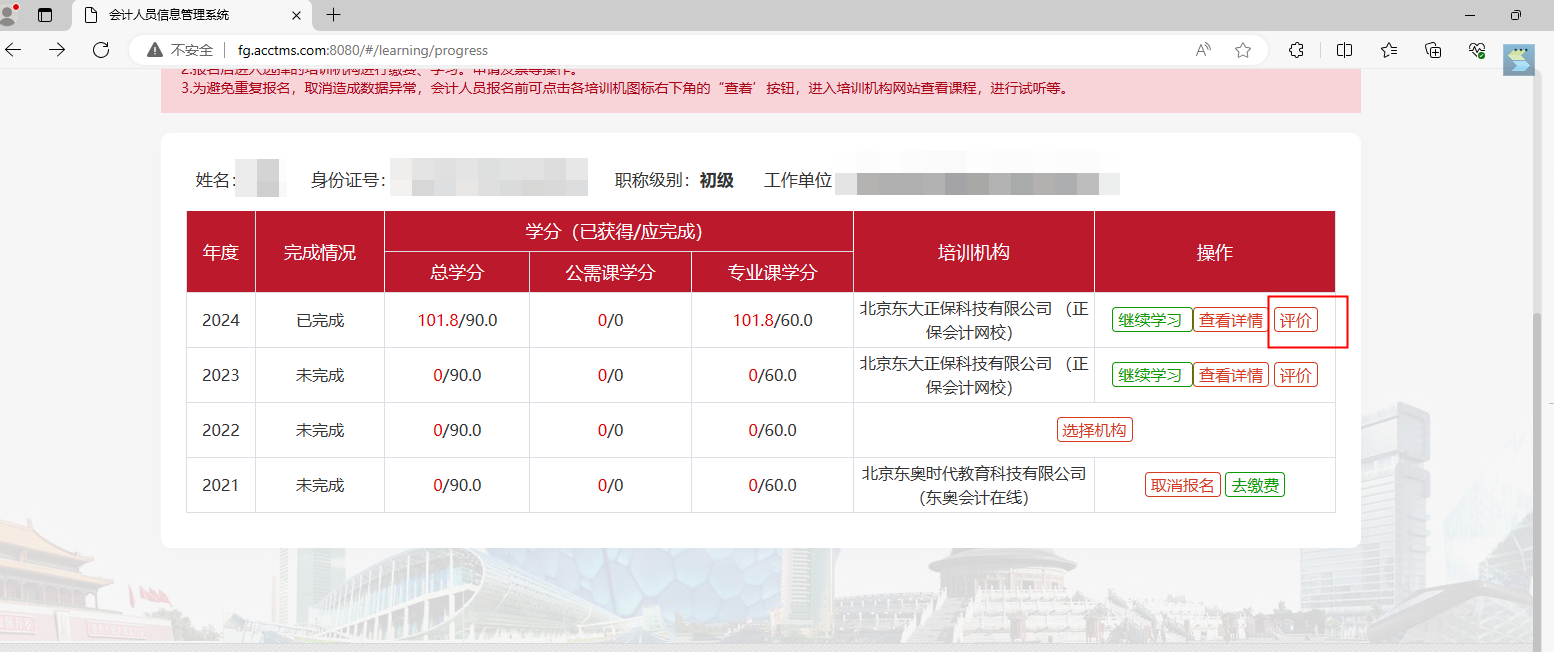The image size is (1554, 652).
Task: Click the 总学分 column header
Action: point(457,272)
